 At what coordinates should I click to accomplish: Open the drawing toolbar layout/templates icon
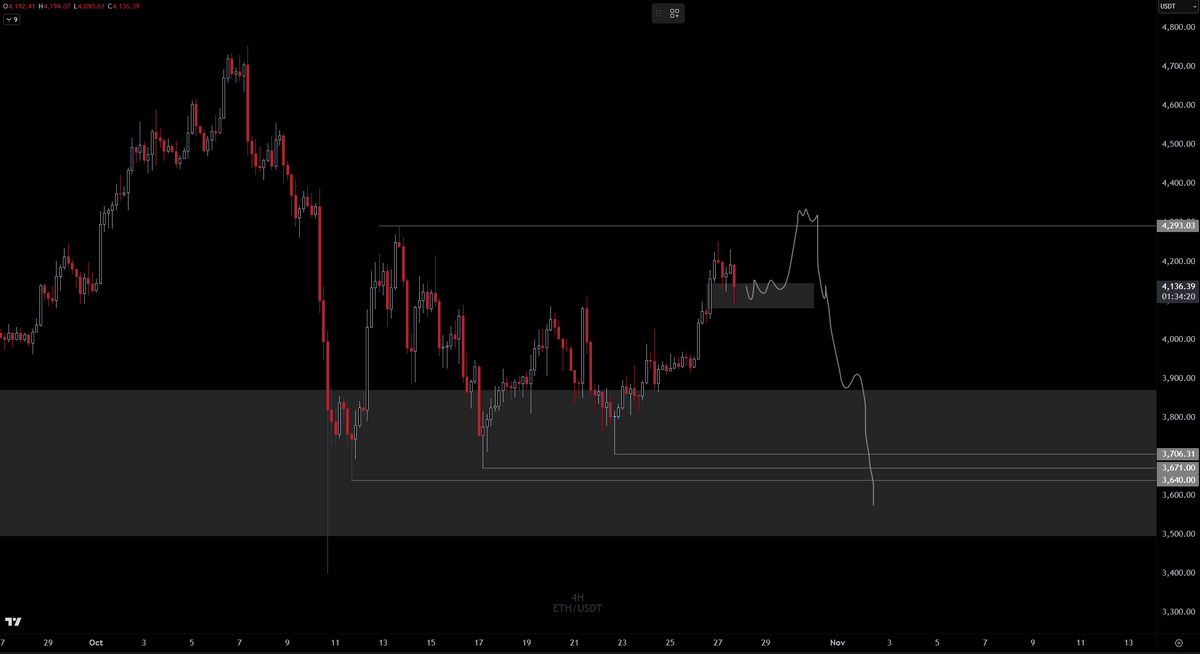tap(675, 13)
